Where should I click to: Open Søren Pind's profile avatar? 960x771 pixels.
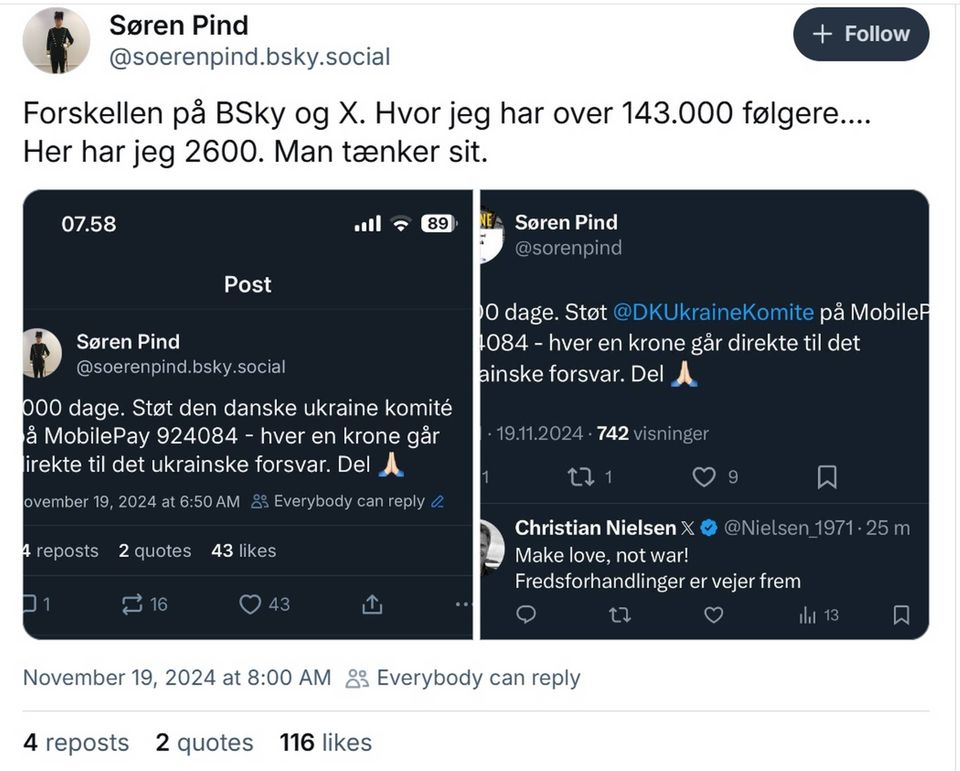56,41
